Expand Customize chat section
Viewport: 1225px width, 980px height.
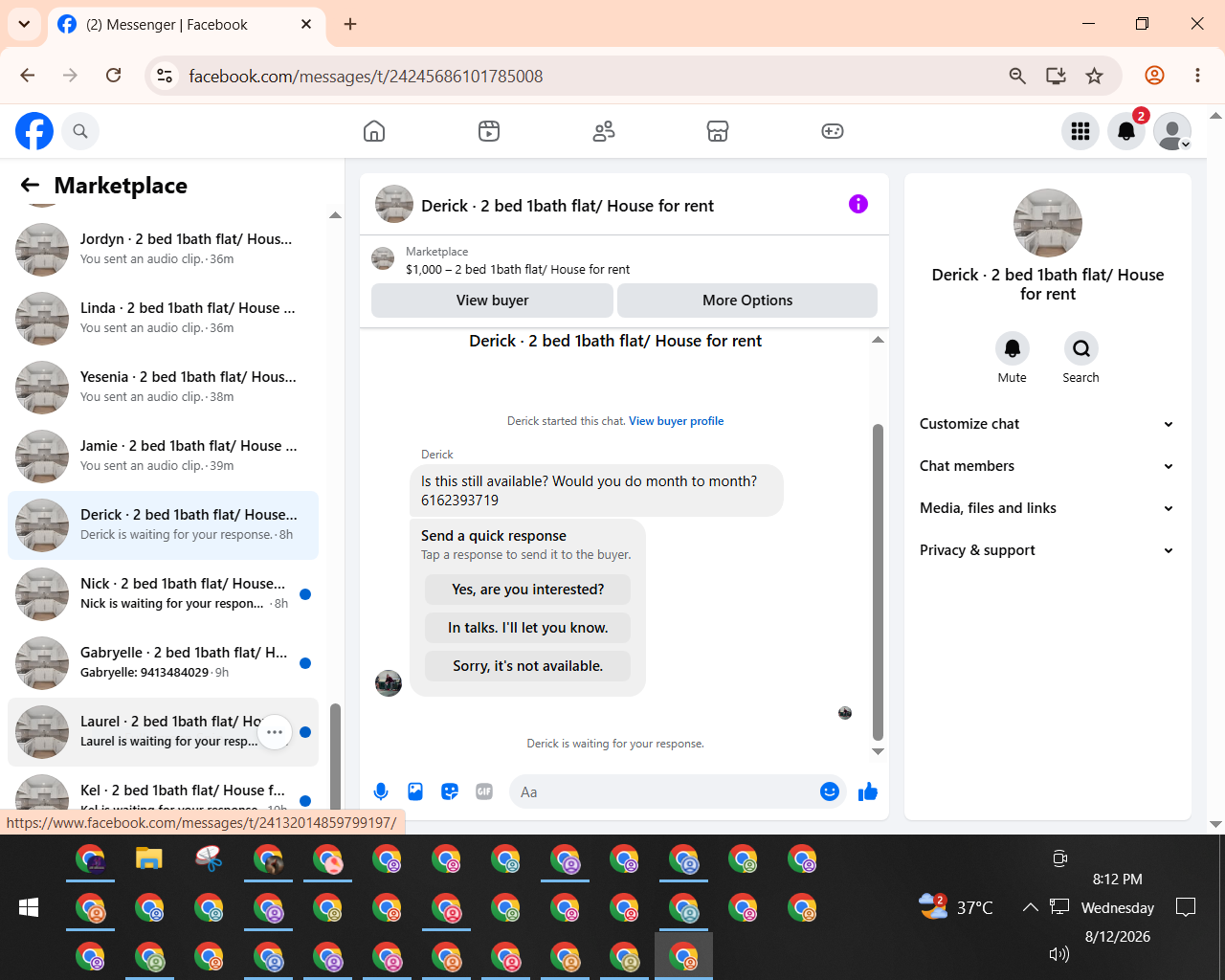[1047, 424]
